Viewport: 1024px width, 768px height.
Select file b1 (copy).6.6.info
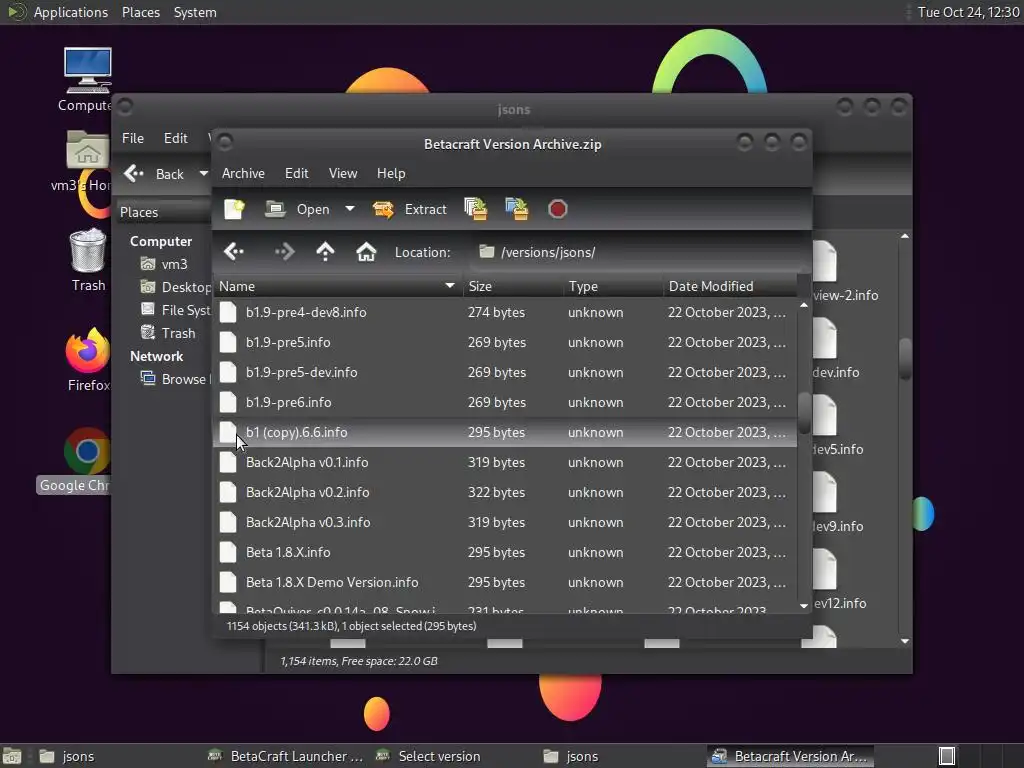[505, 432]
